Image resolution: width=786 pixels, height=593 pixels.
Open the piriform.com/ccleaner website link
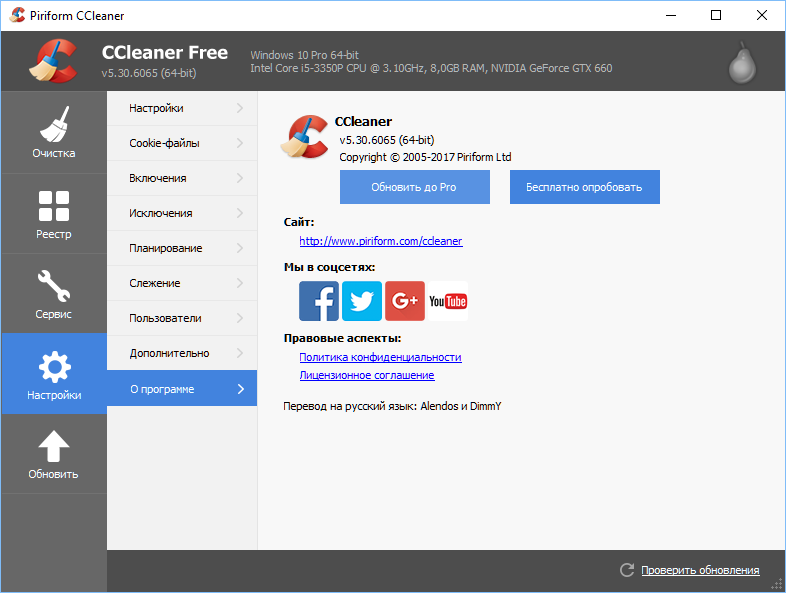(381, 241)
